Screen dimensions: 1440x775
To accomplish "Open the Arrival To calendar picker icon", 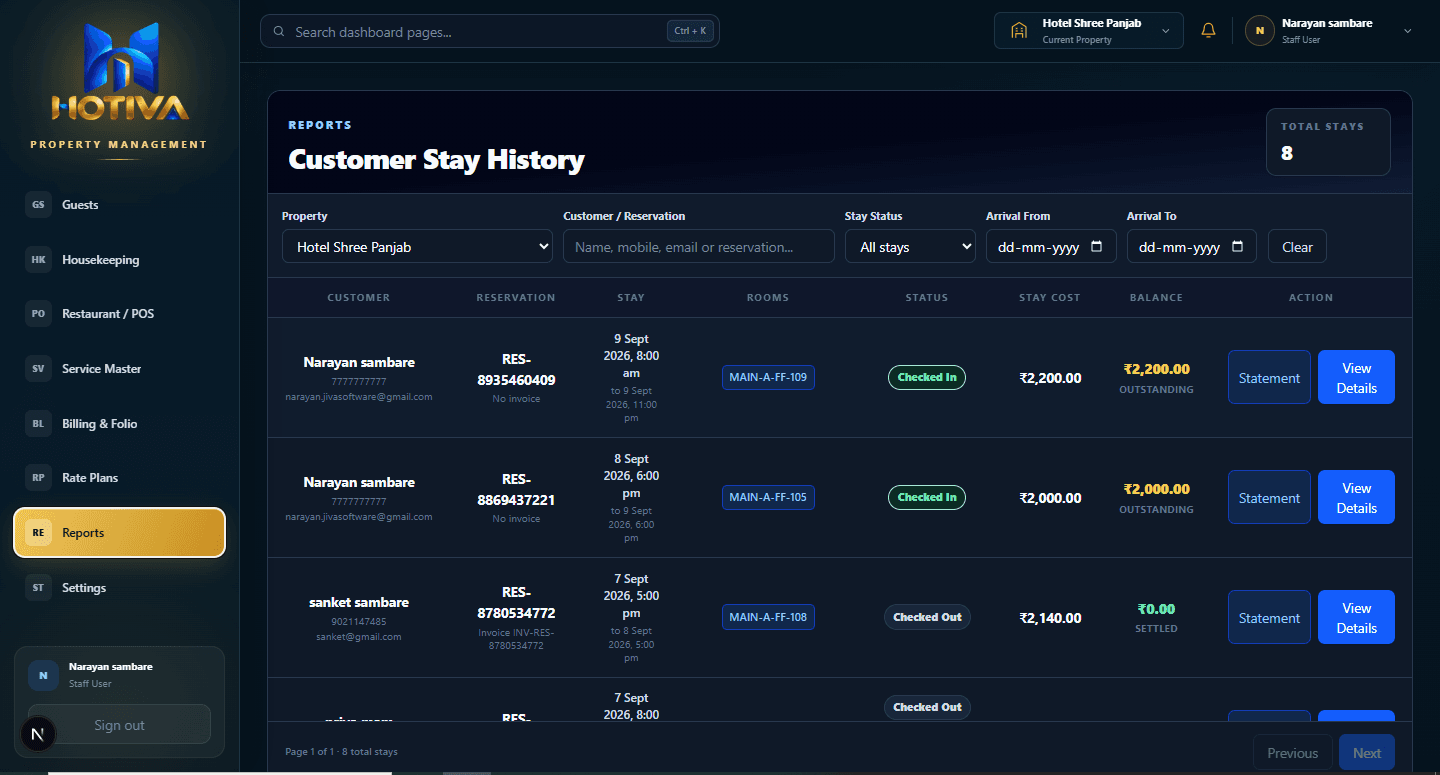I will click(1237, 247).
